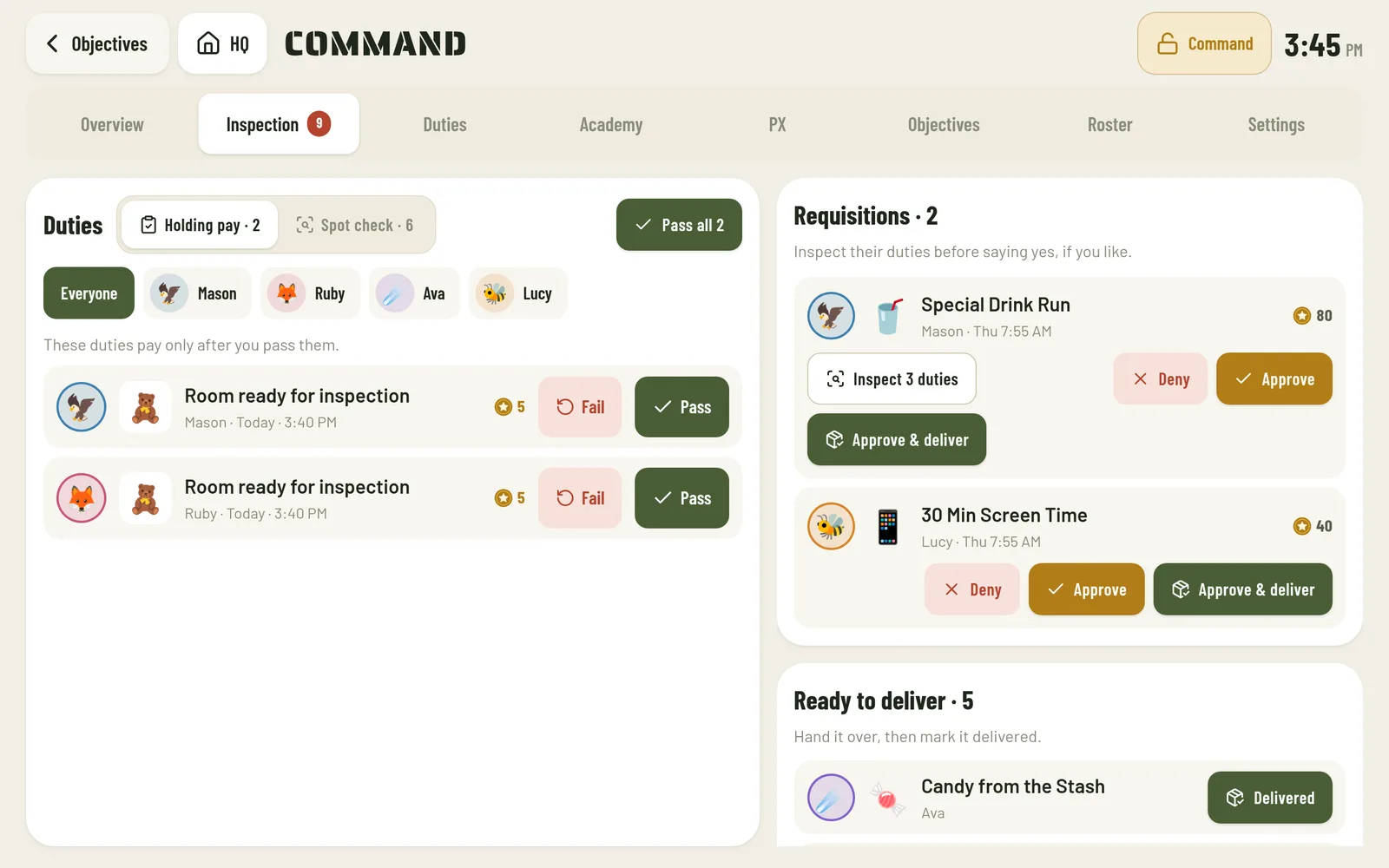Click the 80 coin star icon
The height and width of the screenshot is (868, 1389).
[1301, 316]
